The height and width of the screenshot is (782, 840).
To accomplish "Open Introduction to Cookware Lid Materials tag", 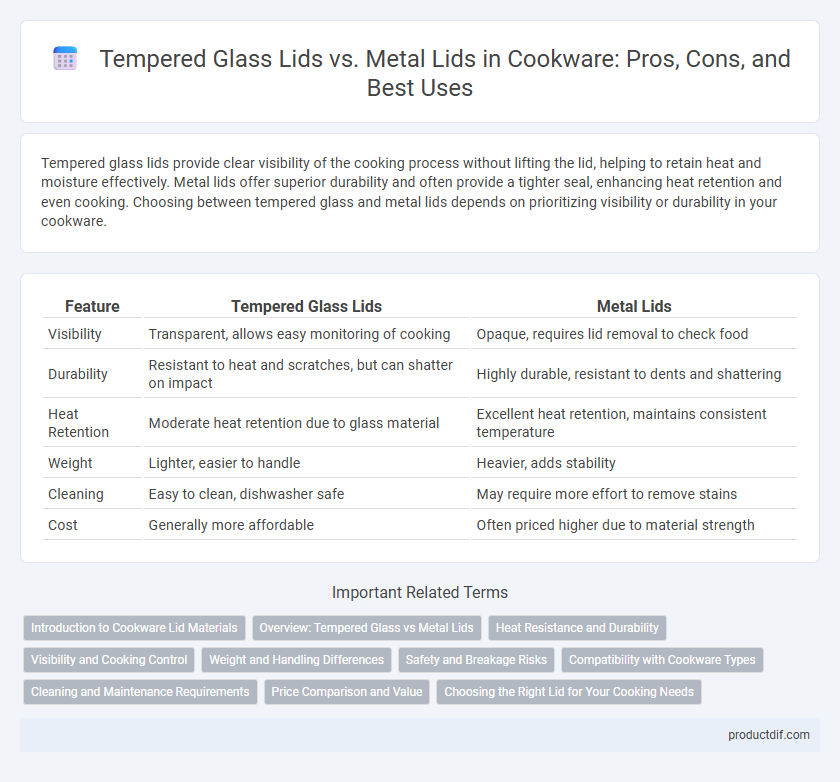I will tap(134, 628).
